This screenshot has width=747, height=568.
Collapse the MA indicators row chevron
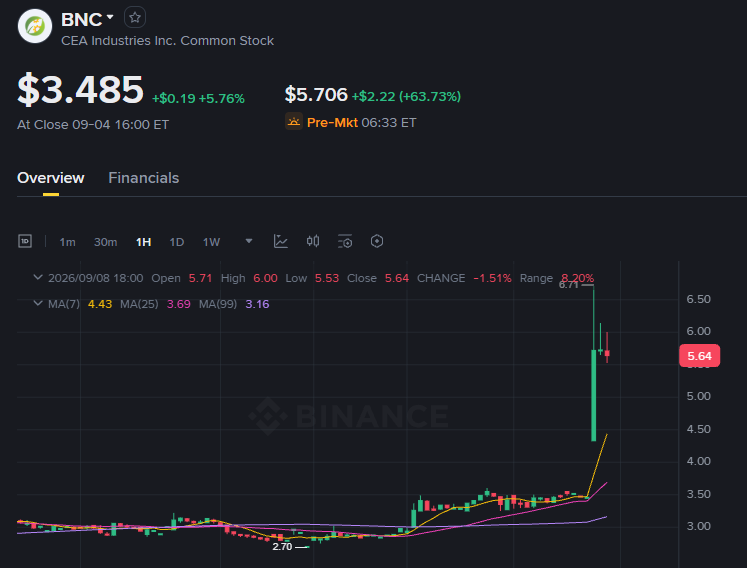pos(38,304)
